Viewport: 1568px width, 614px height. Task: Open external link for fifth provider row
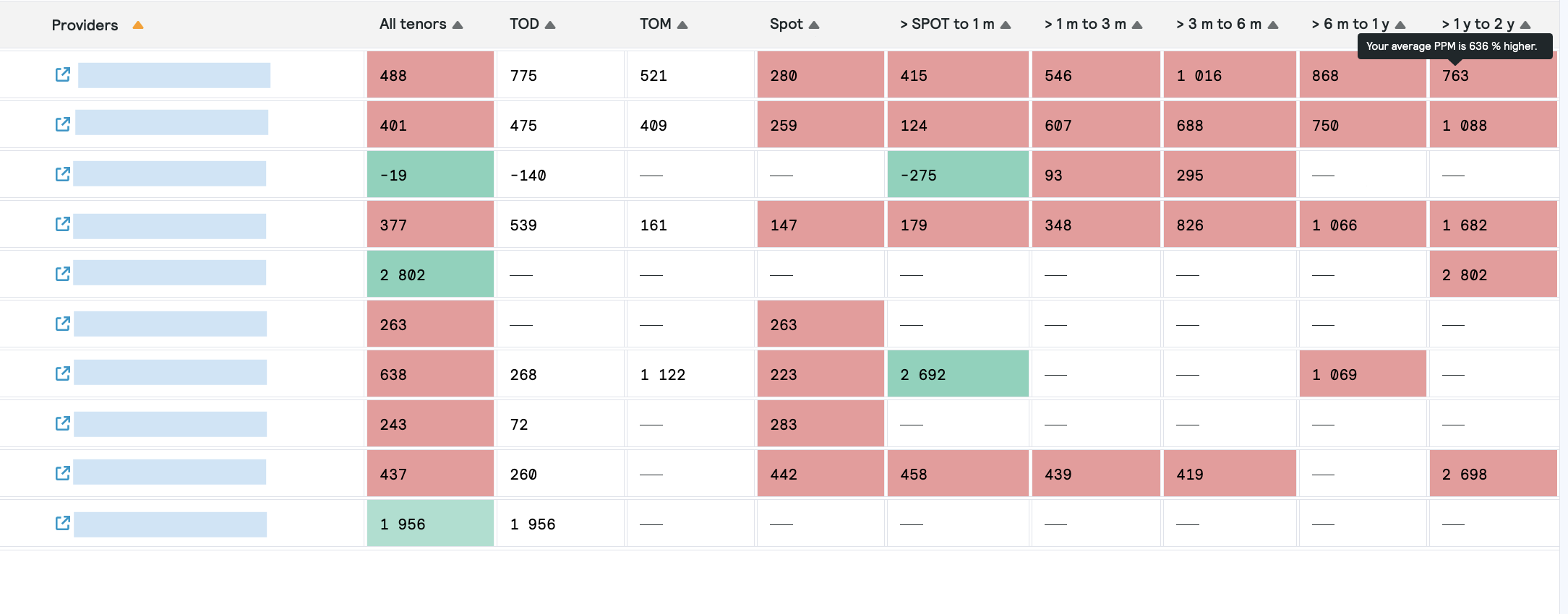tap(63, 274)
